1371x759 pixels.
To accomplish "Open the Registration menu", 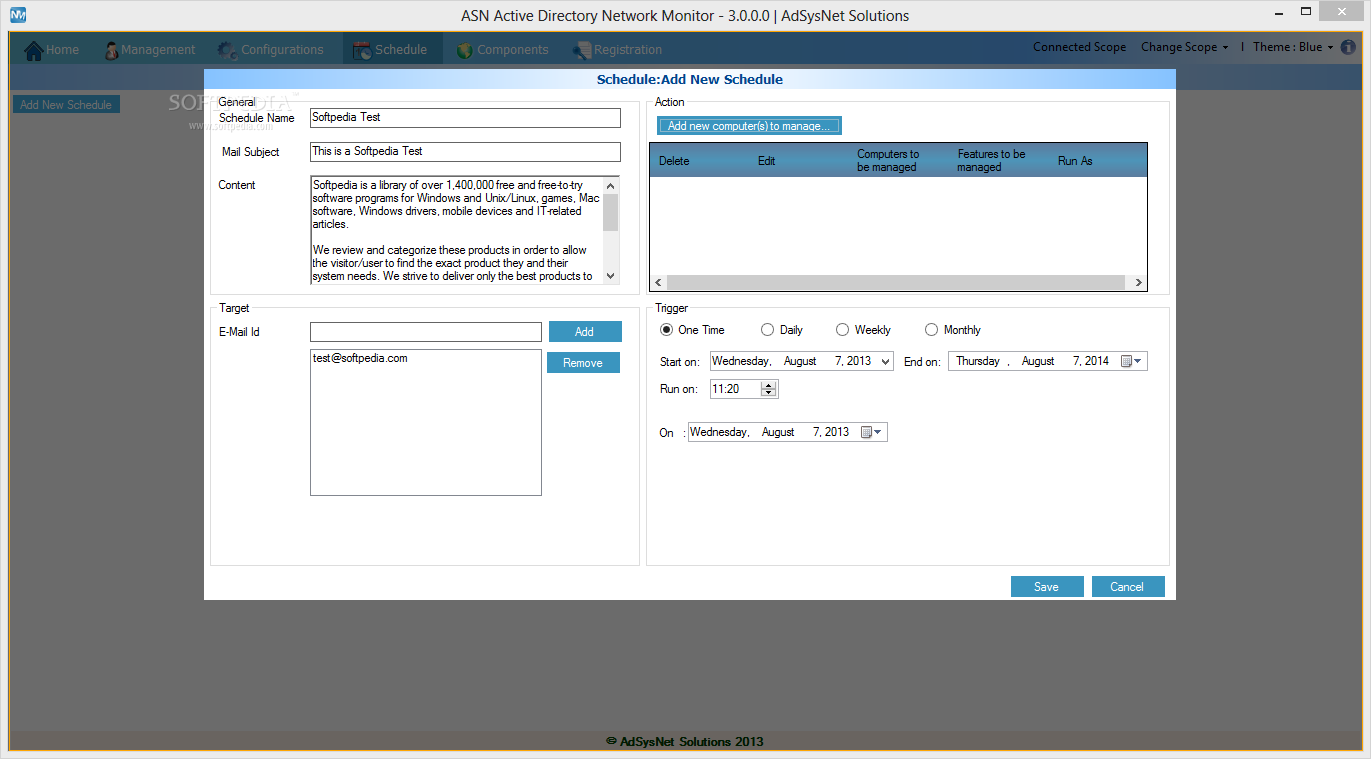I will pos(618,50).
